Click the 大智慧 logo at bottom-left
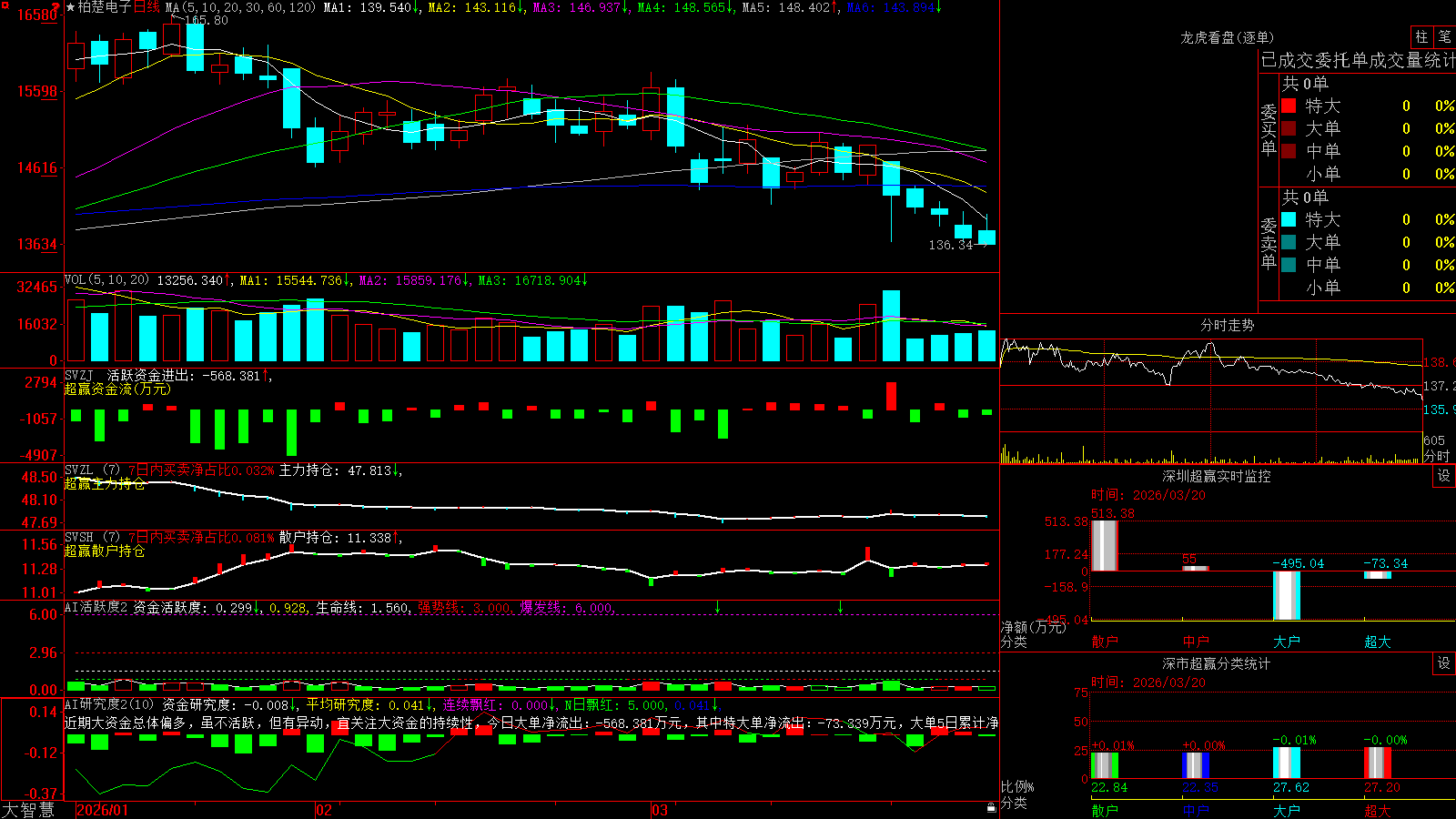The width and height of the screenshot is (1456, 819). click(28, 809)
